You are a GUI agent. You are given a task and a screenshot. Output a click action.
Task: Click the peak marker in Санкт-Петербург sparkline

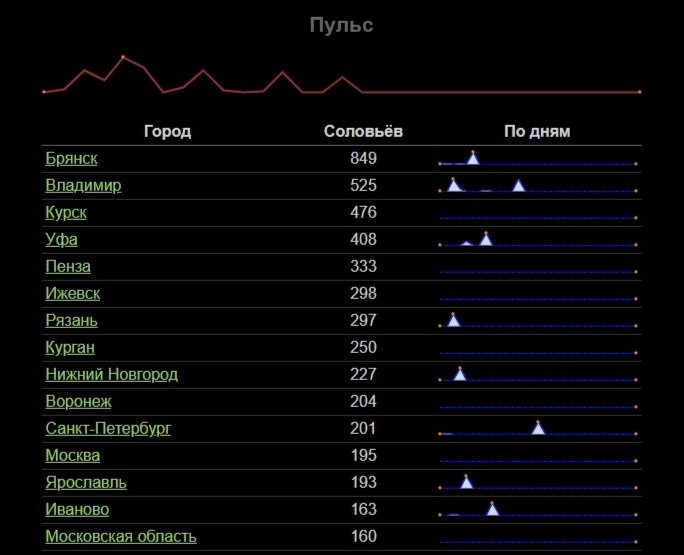click(x=538, y=427)
